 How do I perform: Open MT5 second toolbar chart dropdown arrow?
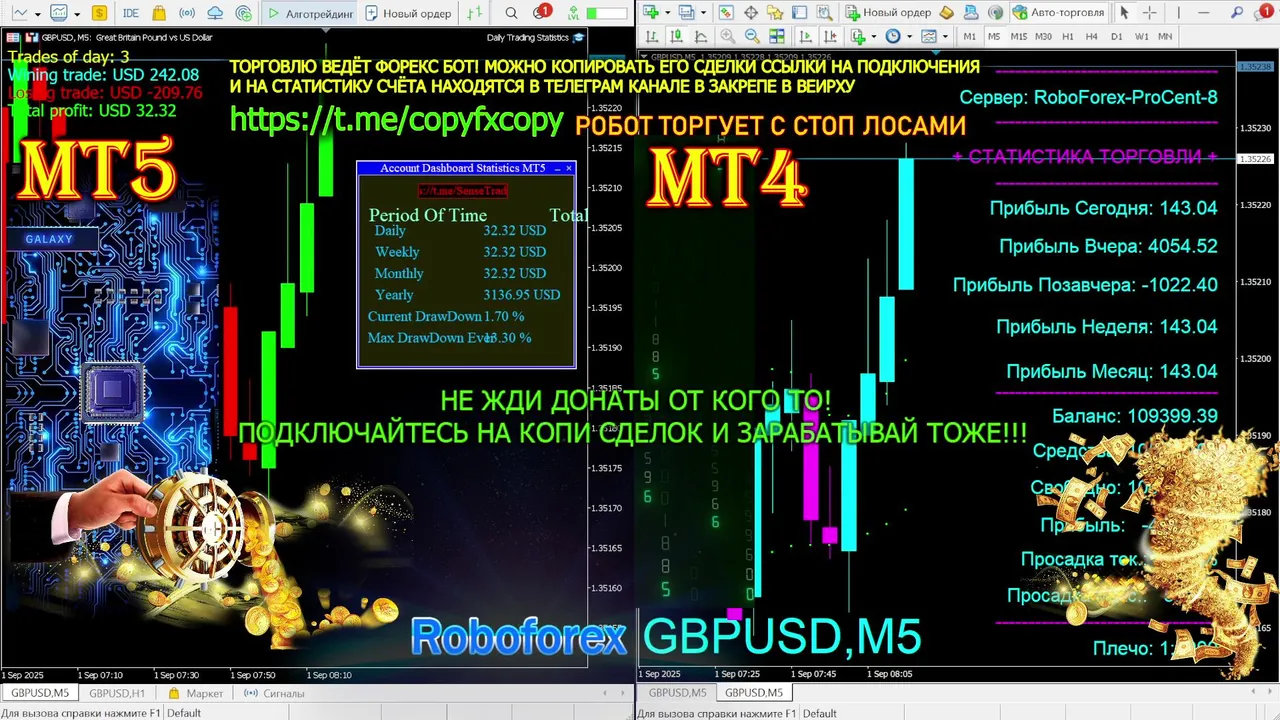click(x=77, y=15)
